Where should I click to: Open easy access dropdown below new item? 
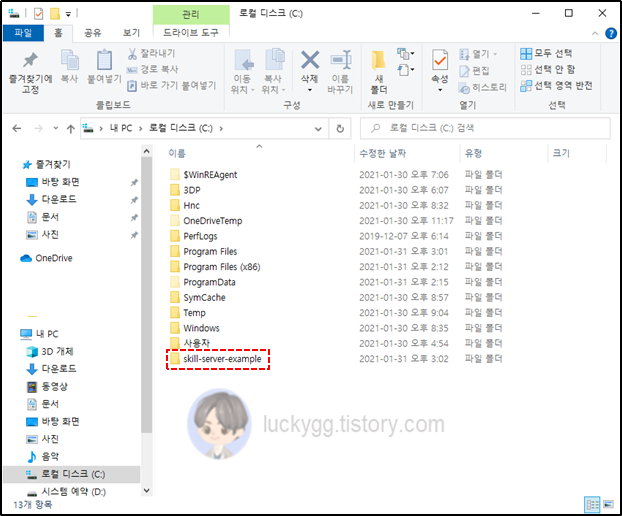(x=406, y=70)
